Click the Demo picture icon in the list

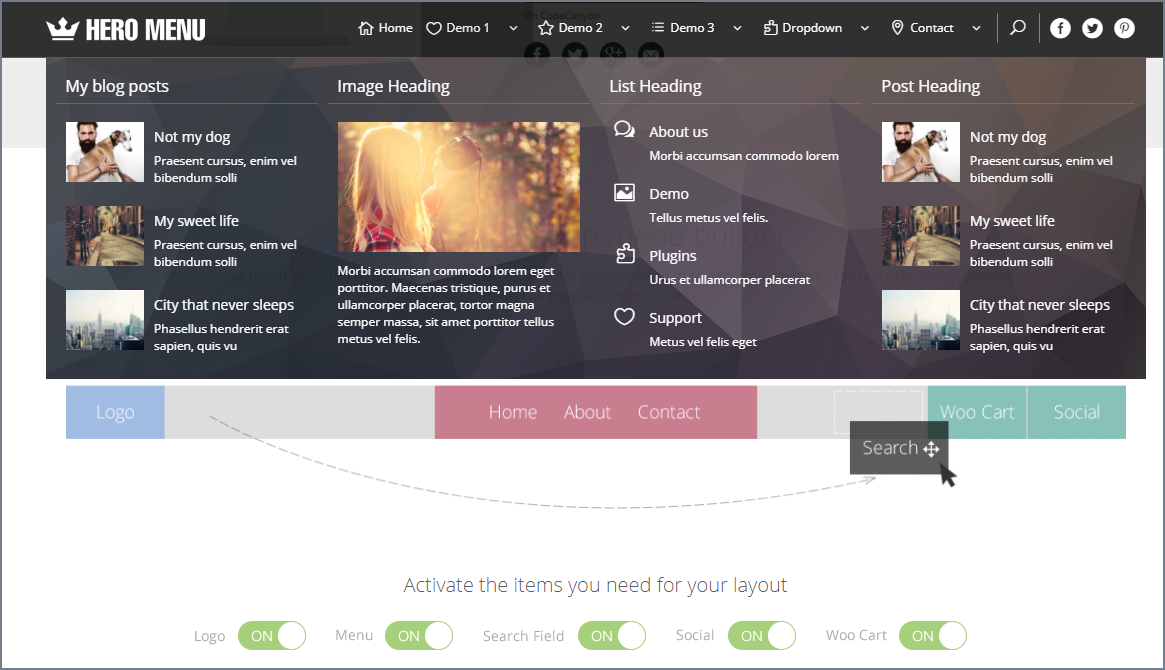(624, 193)
